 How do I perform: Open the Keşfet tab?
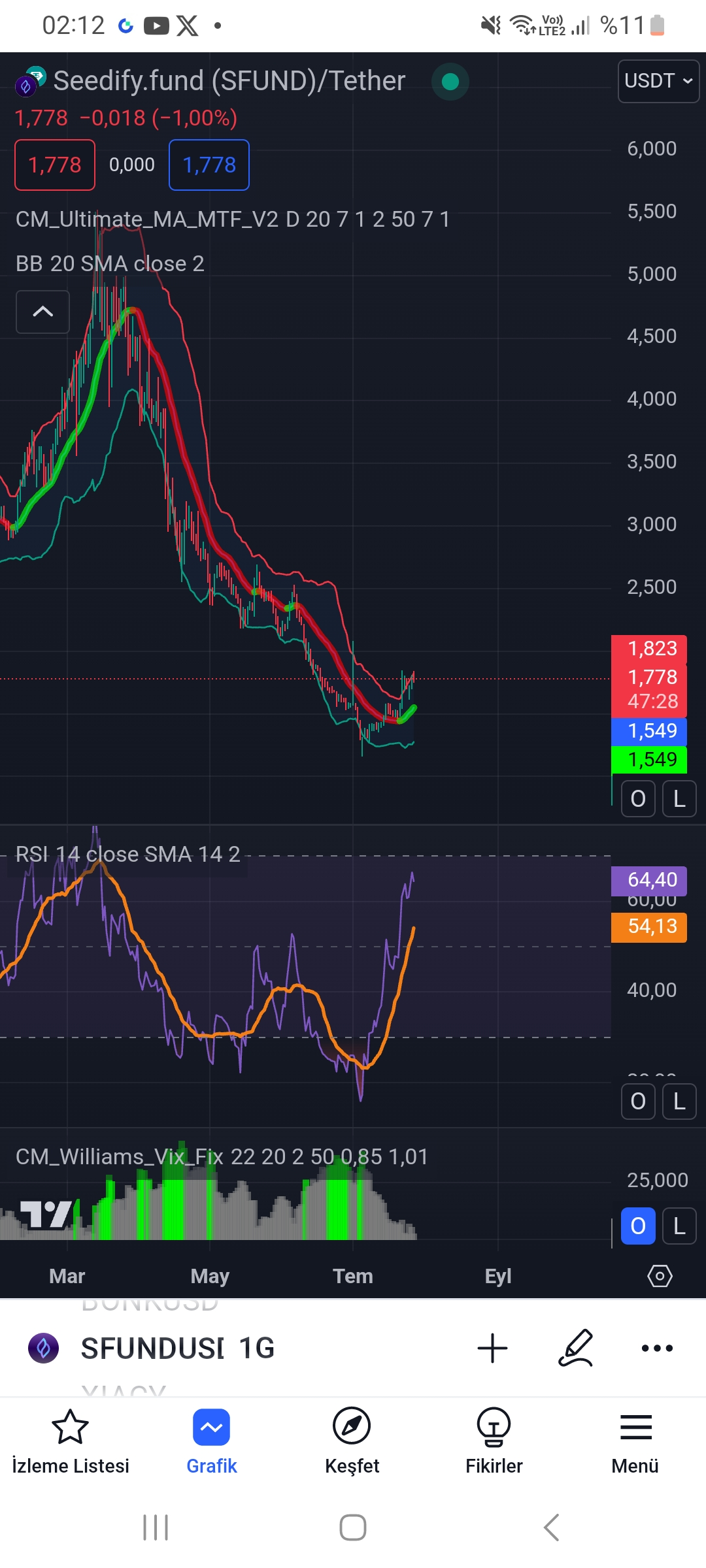coord(352,1443)
